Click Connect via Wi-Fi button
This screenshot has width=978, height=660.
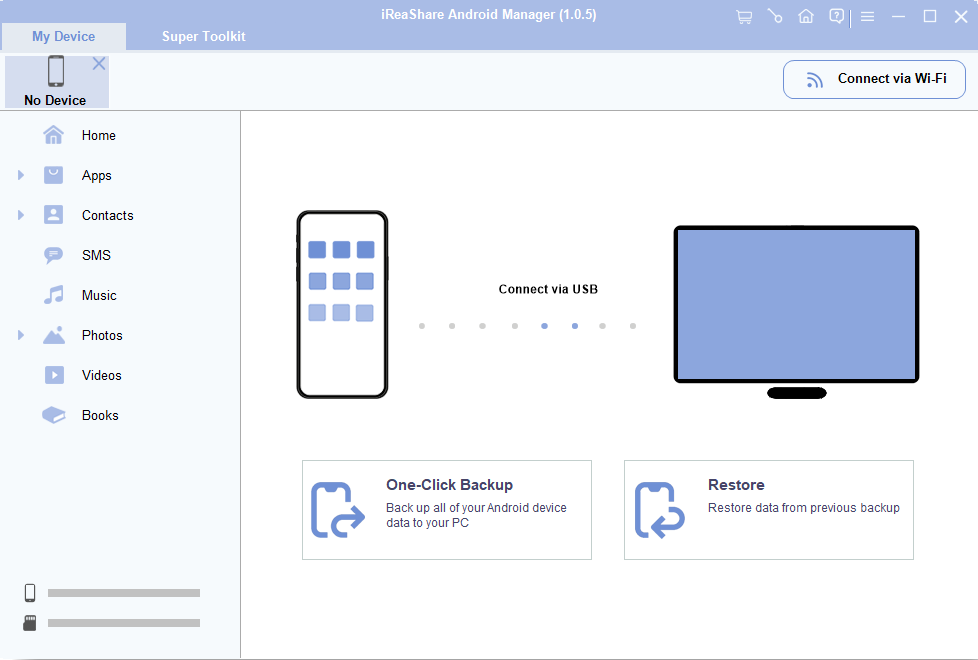[x=874, y=79]
